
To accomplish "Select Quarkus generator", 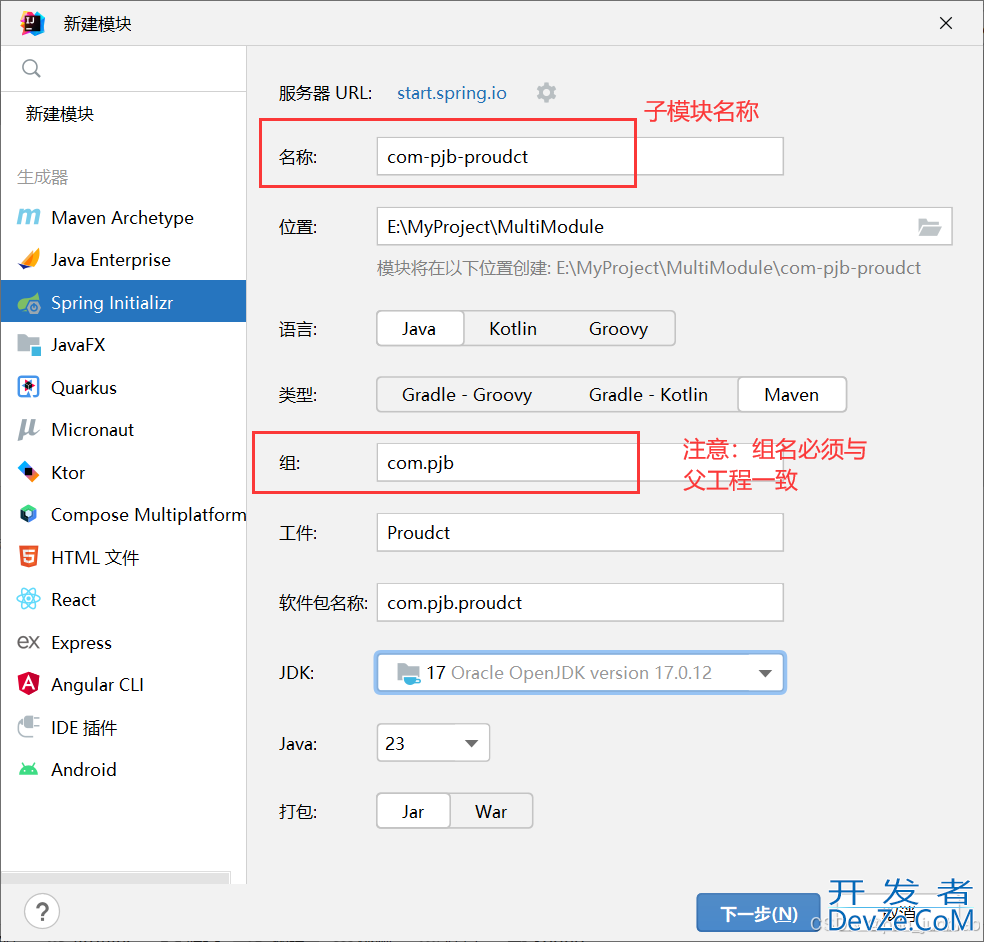I will point(124,387).
